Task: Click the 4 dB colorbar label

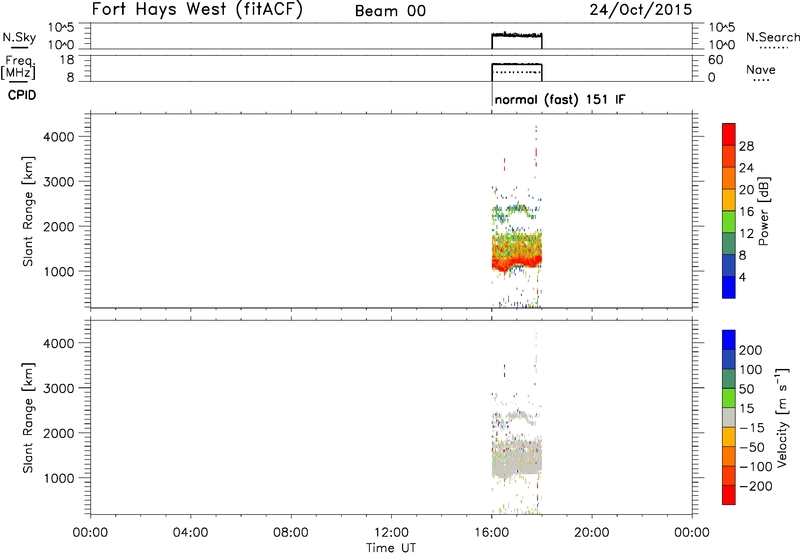Action: click(742, 277)
